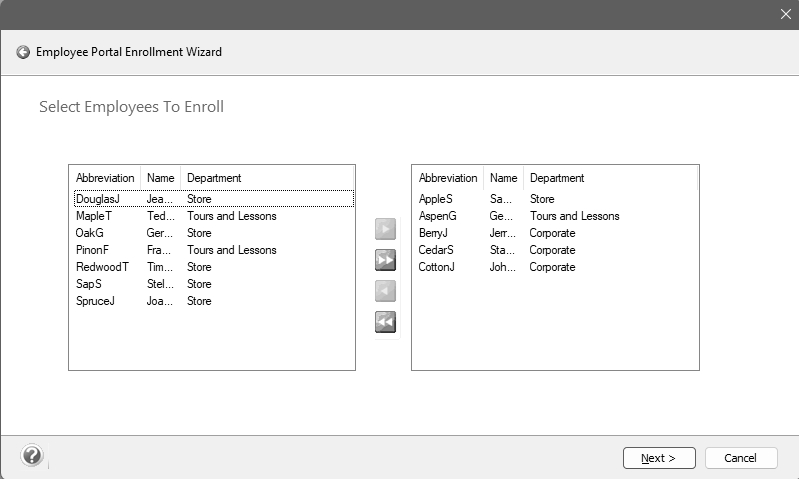Select the AspenG row in right list
Screen dimensions: 799x479
[438, 216]
